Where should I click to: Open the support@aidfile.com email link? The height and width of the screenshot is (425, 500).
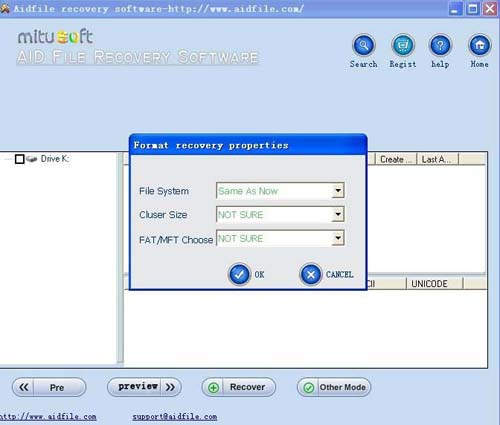[x=175, y=417]
